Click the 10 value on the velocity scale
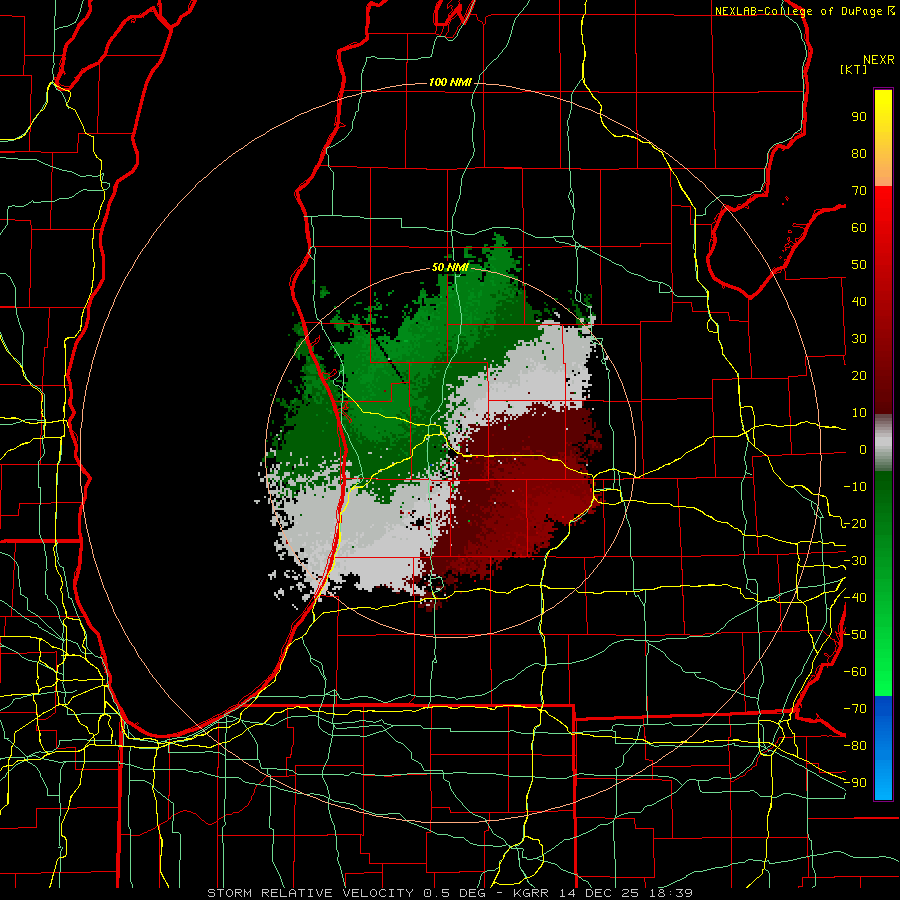Screen dimensions: 900x900 pos(859,413)
